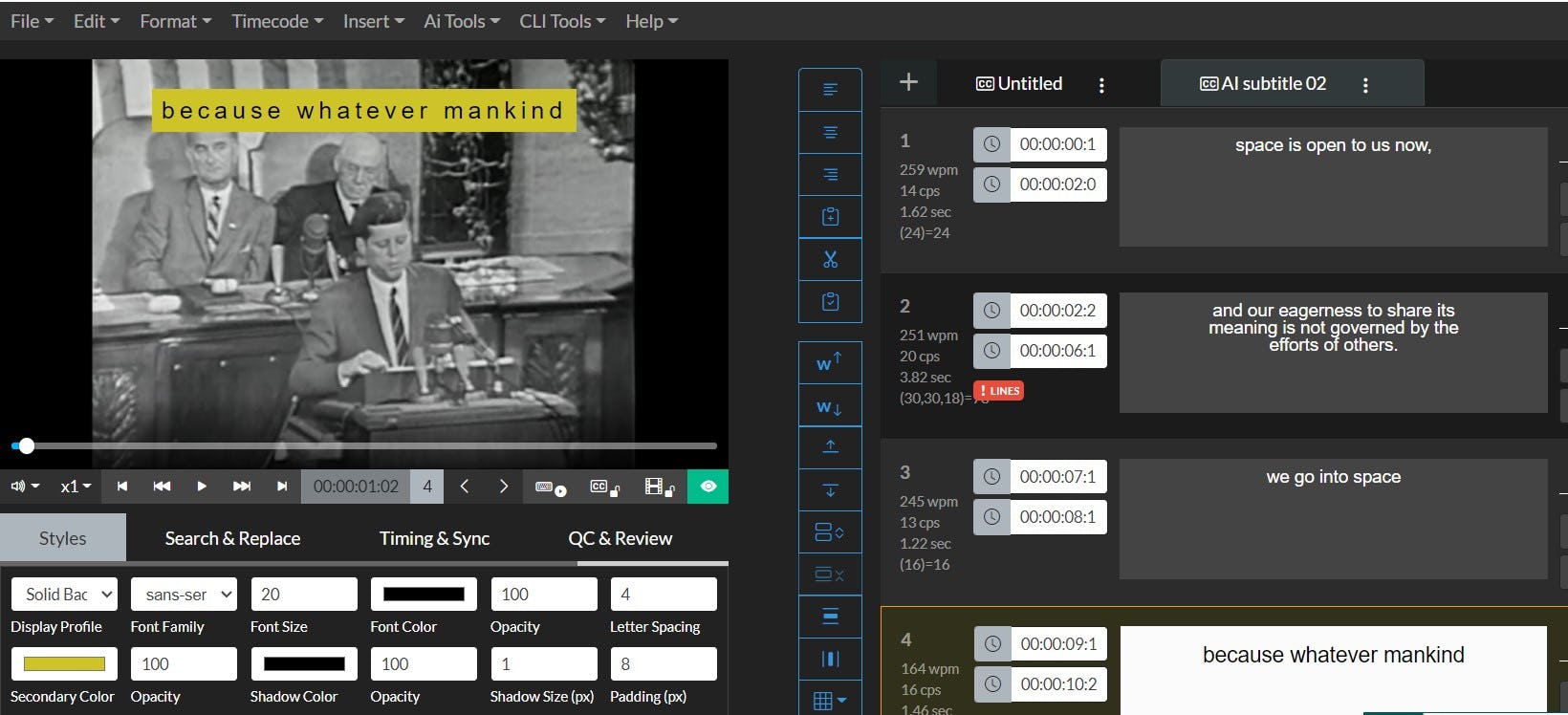Open playback speed x1 dropdown

[76, 487]
